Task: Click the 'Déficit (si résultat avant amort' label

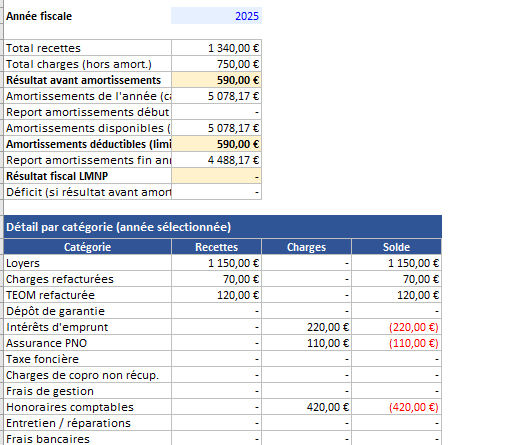Action: (88, 192)
